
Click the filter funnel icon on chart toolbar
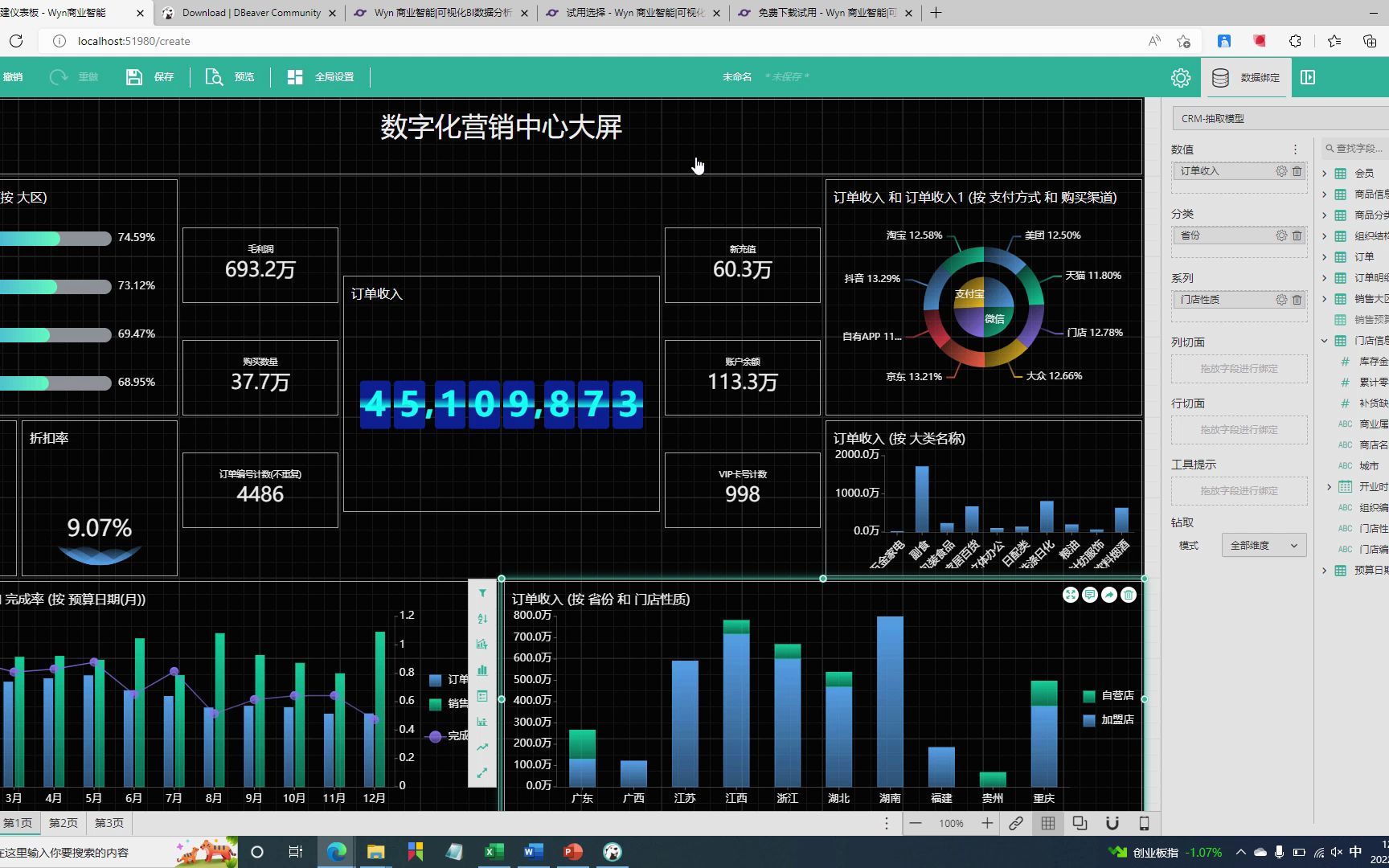click(x=482, y=593)
